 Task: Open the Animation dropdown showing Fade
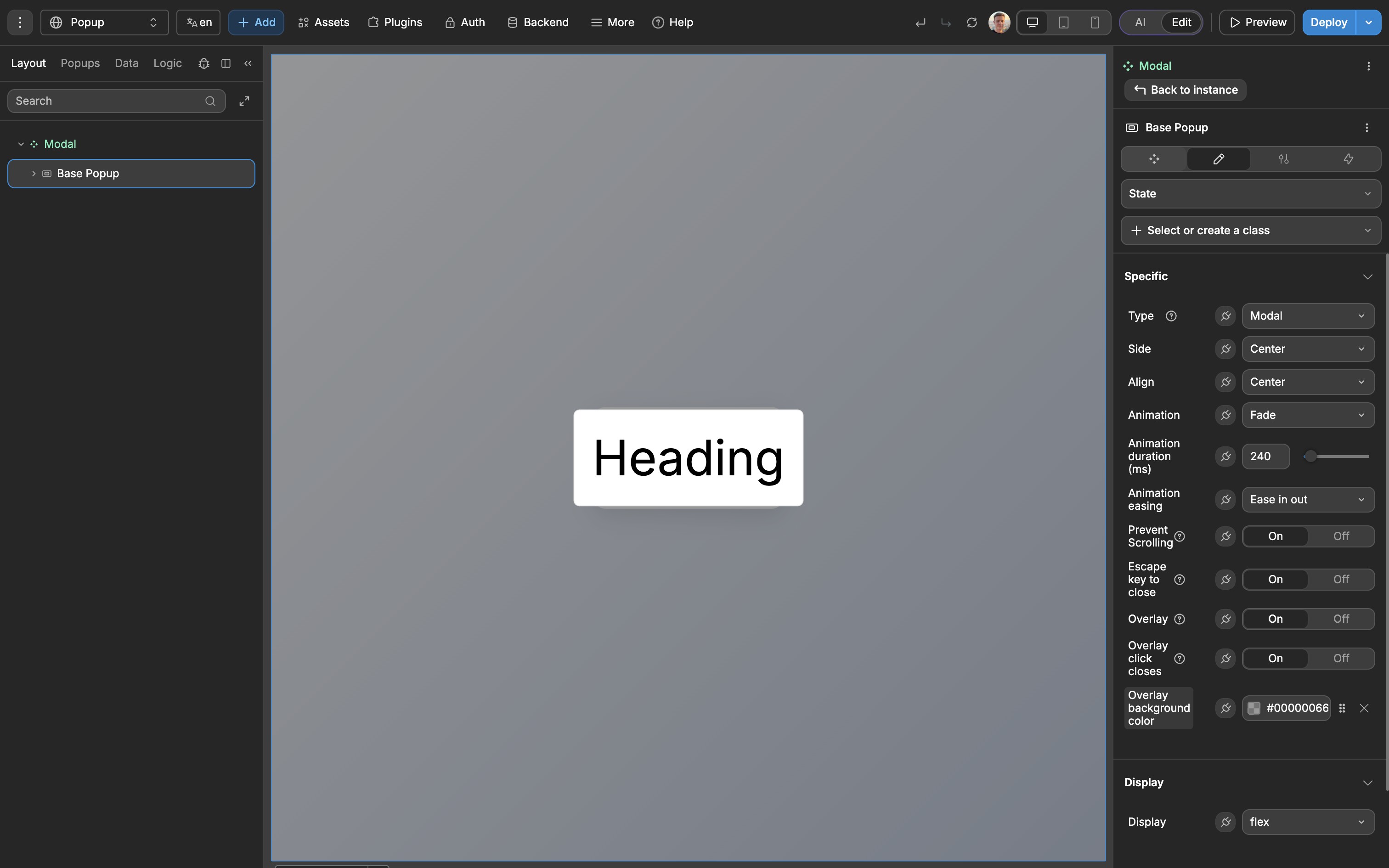pos(1308,415)
